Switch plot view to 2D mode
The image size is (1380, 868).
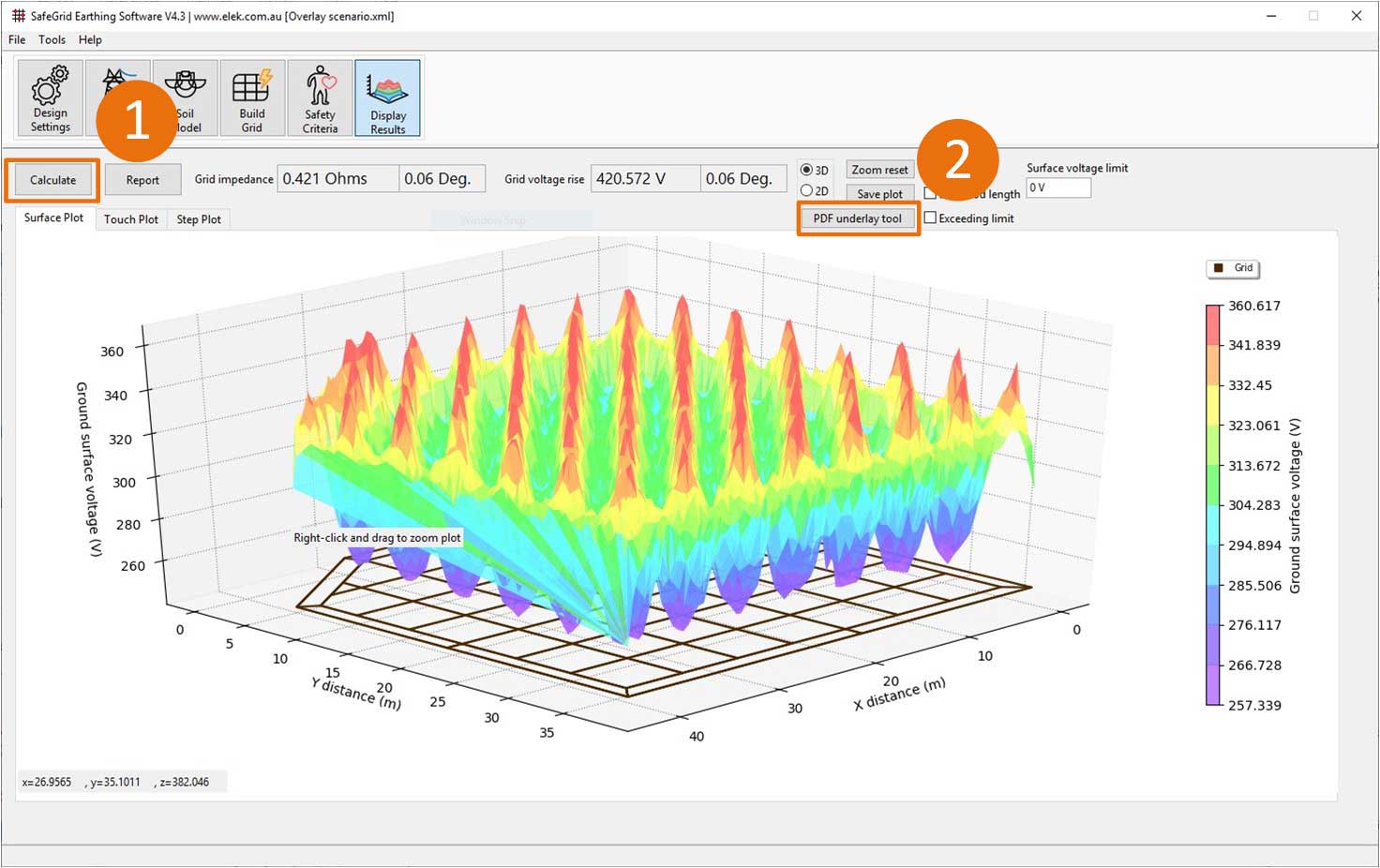[x=807, y=190]
